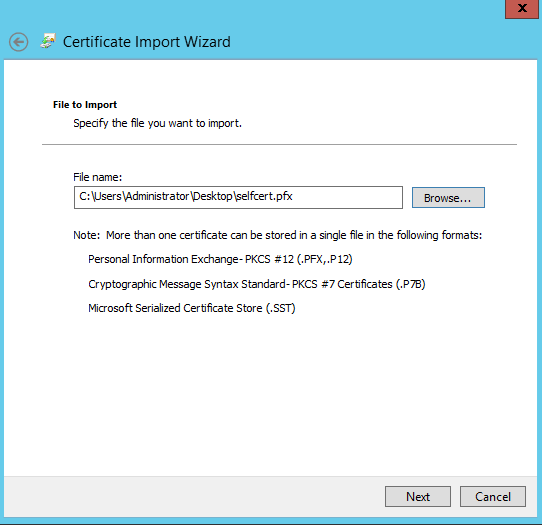Click the Cryptographic Message Syntax Standard PKCS #7 line
The height and width of the screenshot is (525, 542).
(x=256, y=284)
